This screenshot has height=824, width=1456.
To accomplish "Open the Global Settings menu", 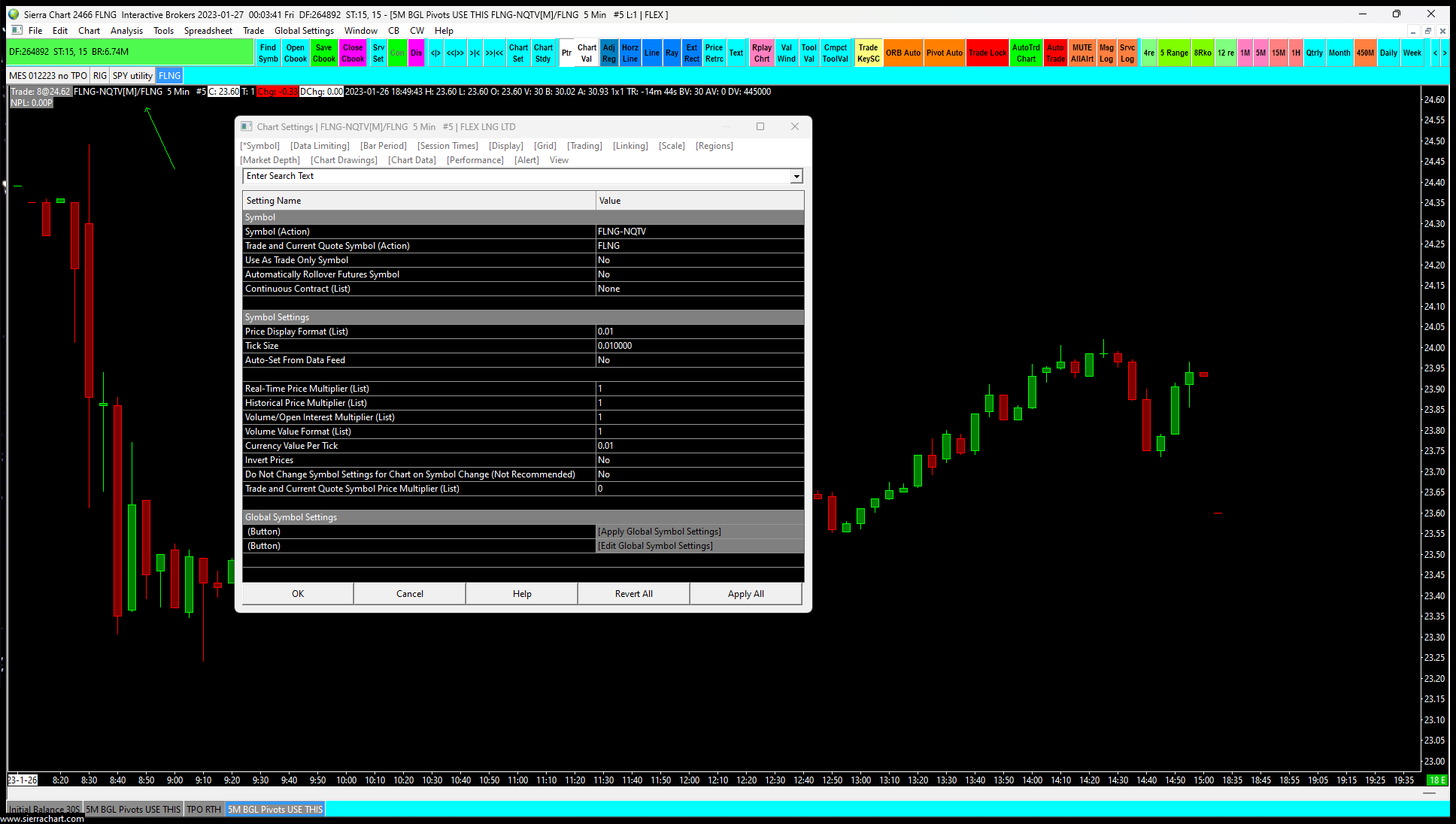I will pyautogui.click(x=304, y=31).
